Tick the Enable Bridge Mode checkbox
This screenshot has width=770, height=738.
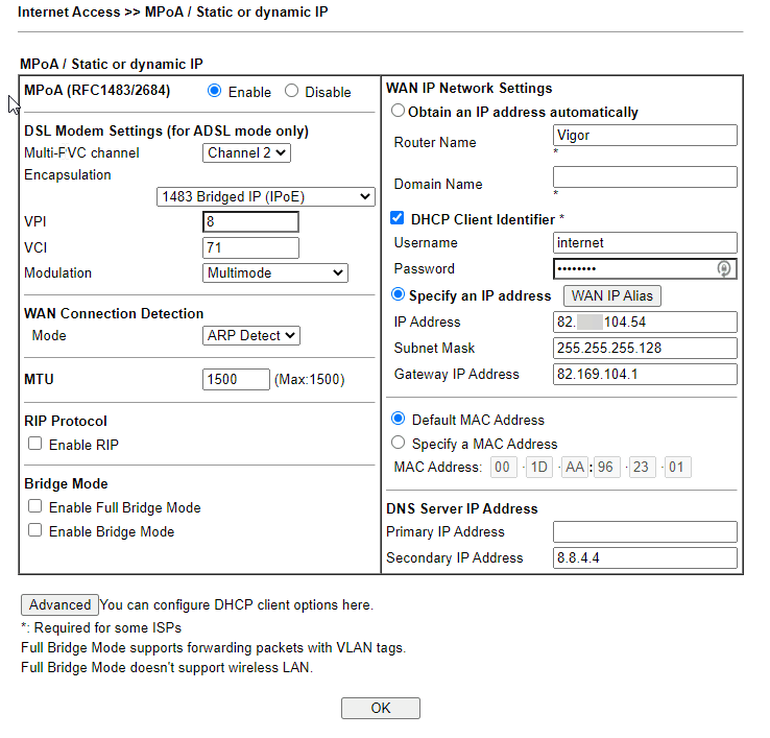pos(35,530)
